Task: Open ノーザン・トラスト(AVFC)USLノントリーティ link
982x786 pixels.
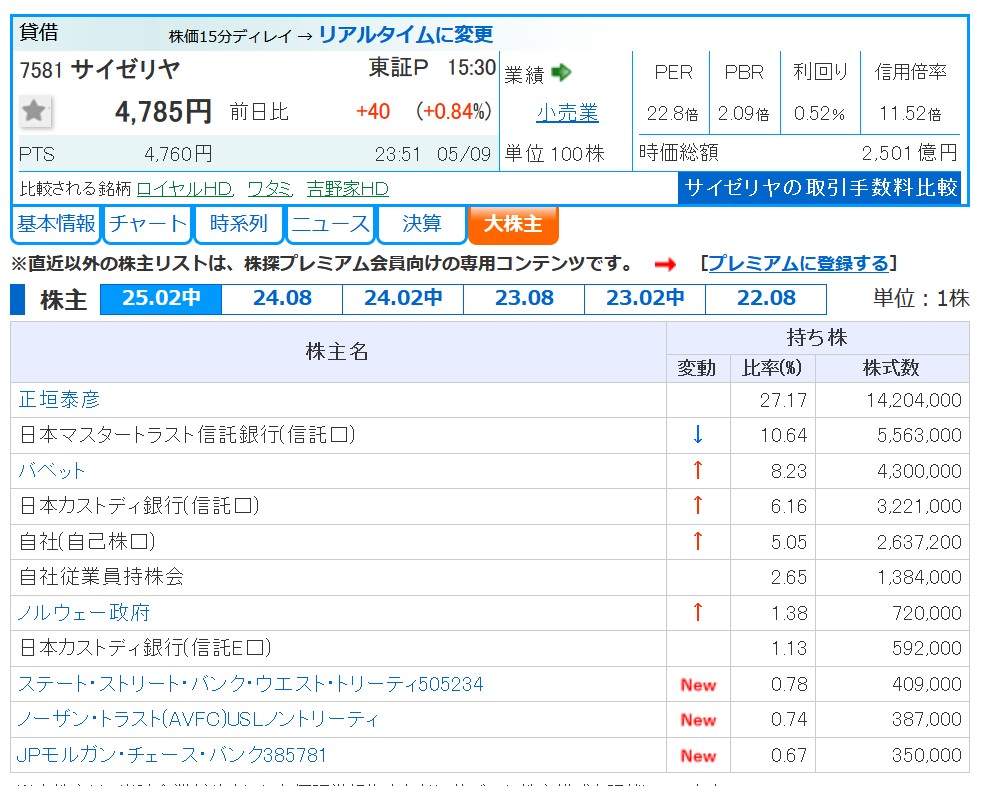Action: point(198,719)
